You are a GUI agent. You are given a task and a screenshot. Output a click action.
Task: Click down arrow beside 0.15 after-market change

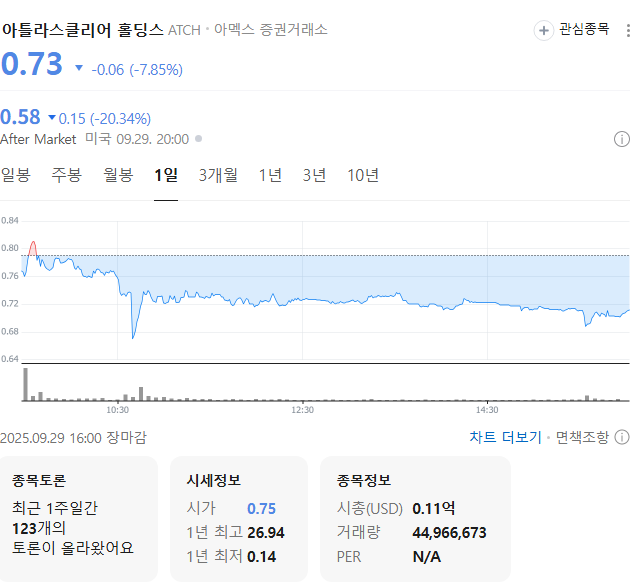(x=52, y=118)
